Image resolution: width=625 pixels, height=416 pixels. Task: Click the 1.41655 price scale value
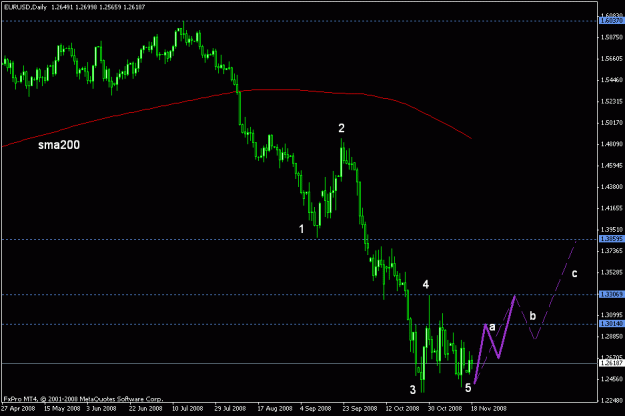click(x=611, y=208)
